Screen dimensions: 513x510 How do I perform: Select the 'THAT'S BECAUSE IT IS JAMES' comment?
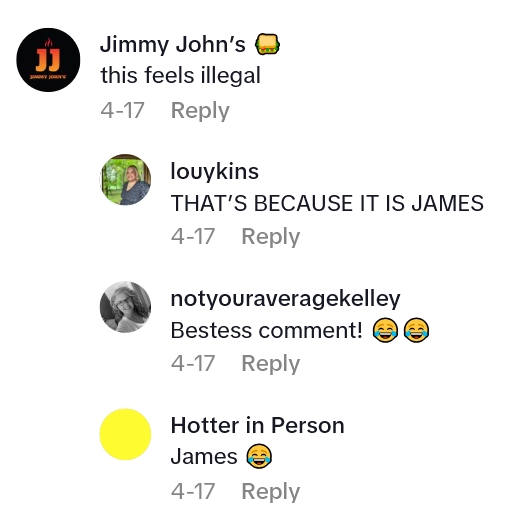point(327,203)
